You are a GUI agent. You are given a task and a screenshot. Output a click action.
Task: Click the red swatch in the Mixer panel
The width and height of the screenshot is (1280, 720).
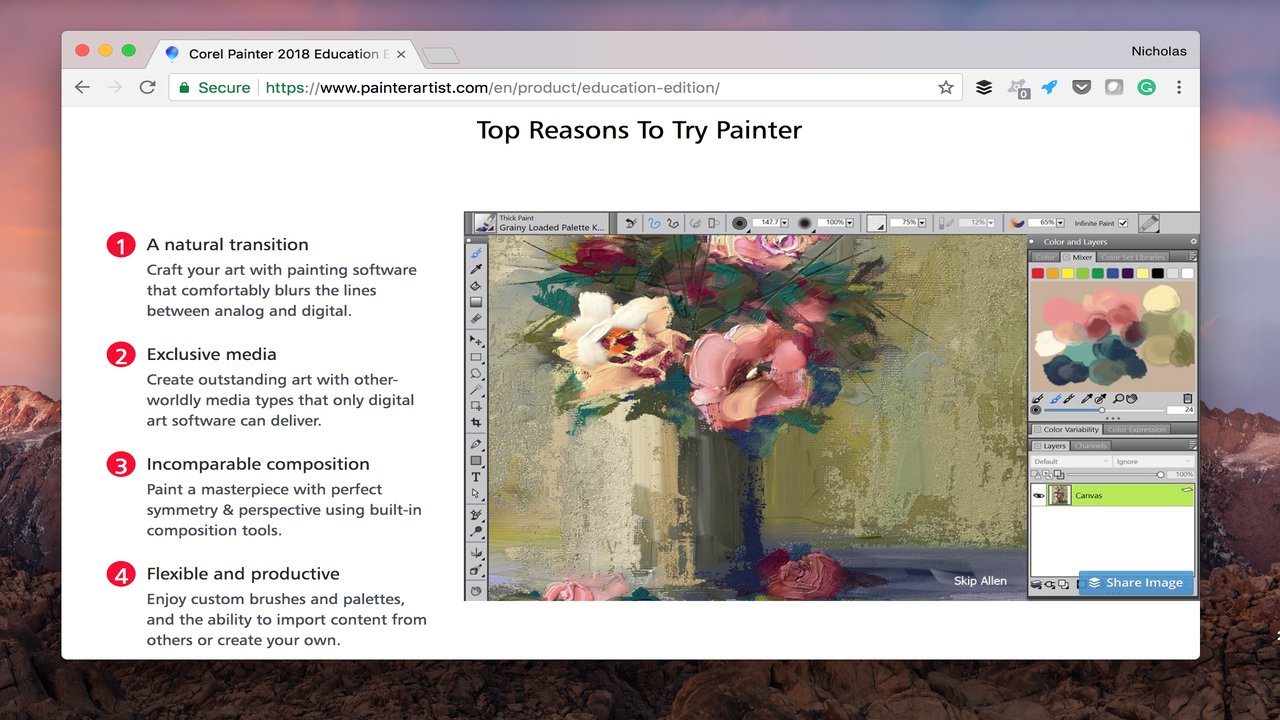[1037, 273]
